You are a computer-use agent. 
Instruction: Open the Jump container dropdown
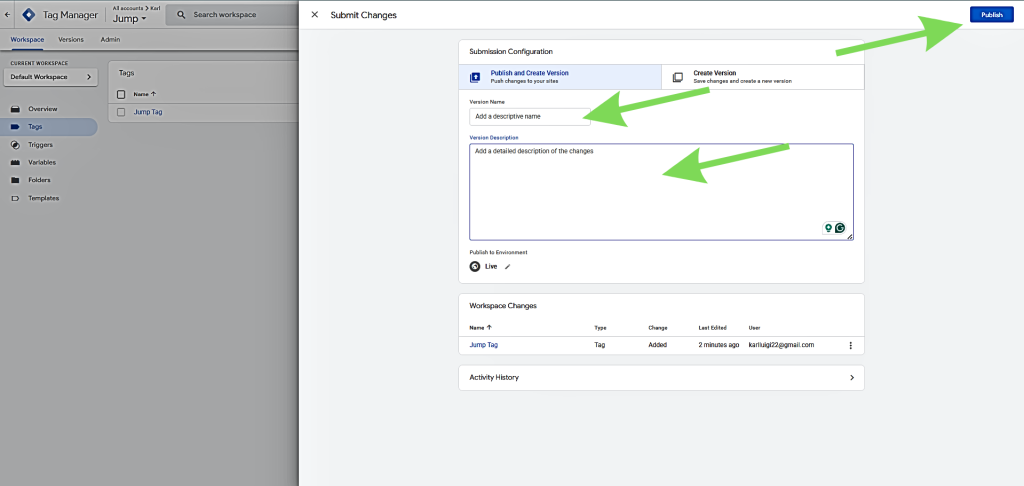130,20
